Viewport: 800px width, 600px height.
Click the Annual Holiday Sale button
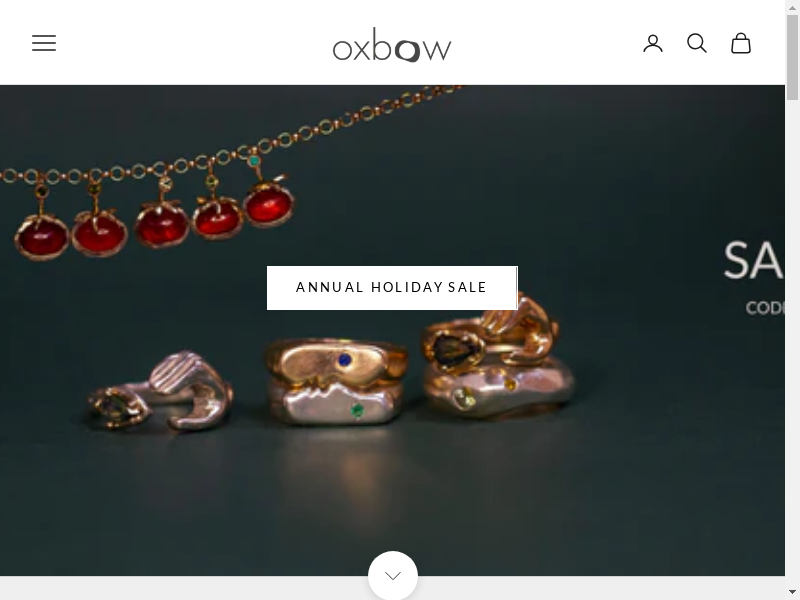[392, 288]
